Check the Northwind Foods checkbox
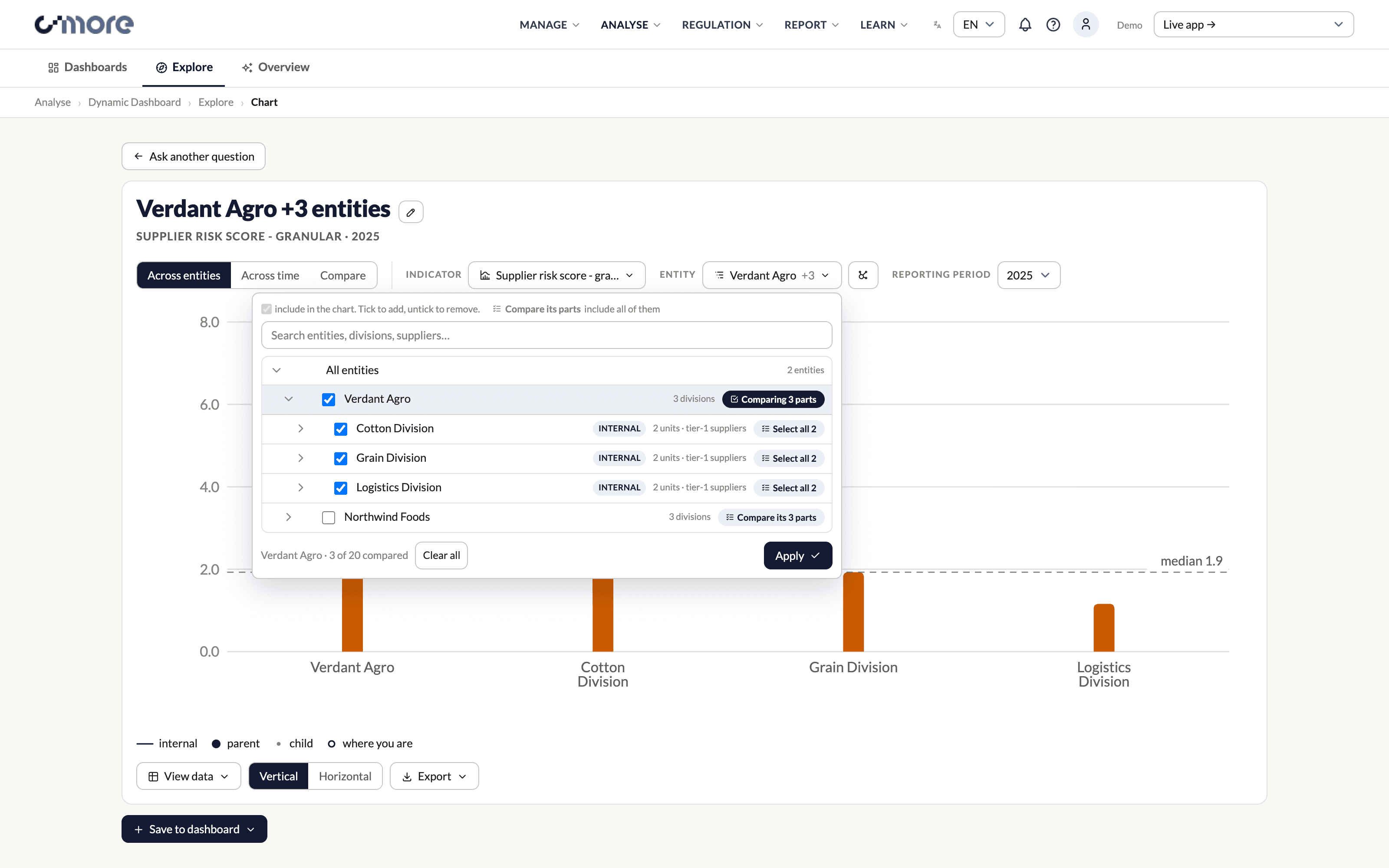This screenshot has width=1389, height=868. [x=328, y=517]
